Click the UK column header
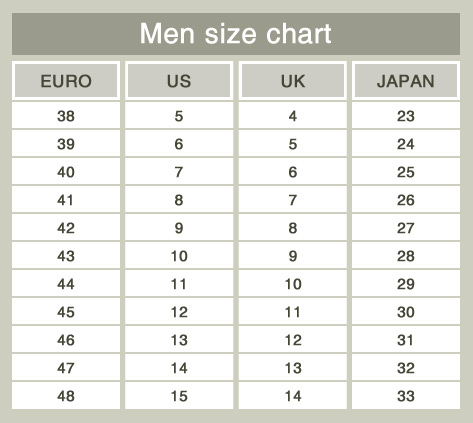 pos(293,81)
